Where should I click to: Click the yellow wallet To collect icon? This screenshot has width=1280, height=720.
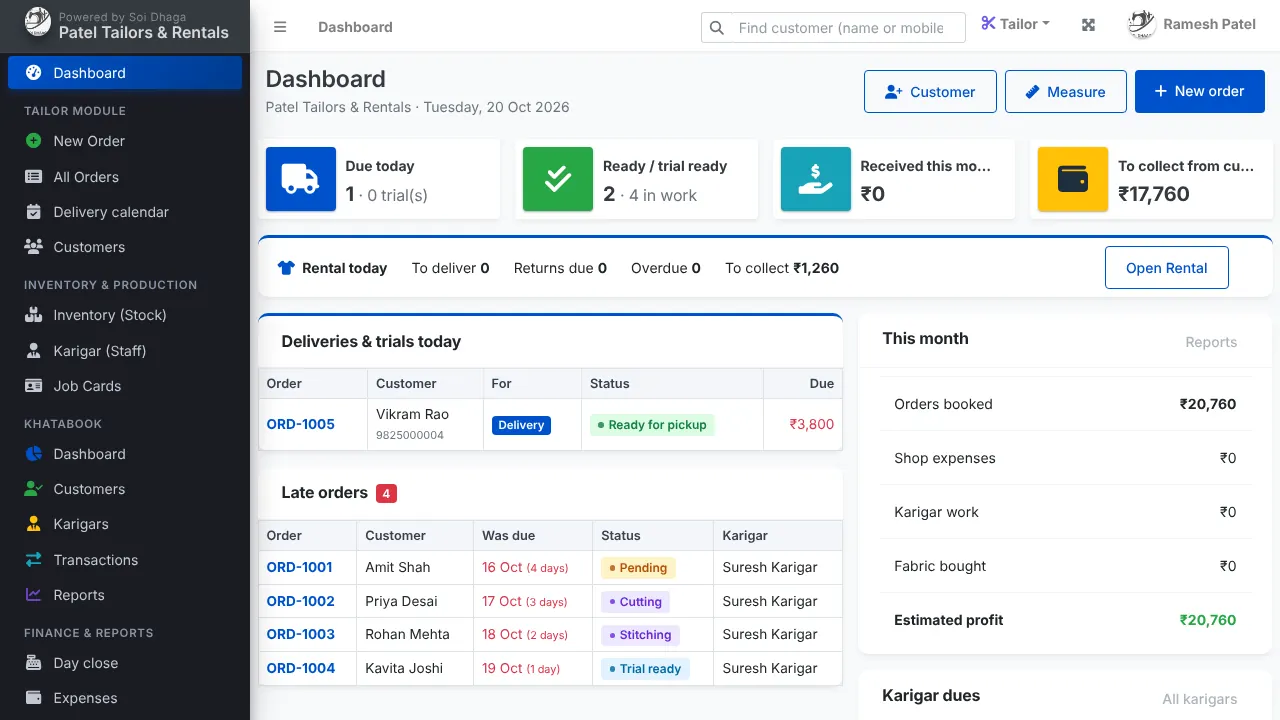(x=1072, y=179)
